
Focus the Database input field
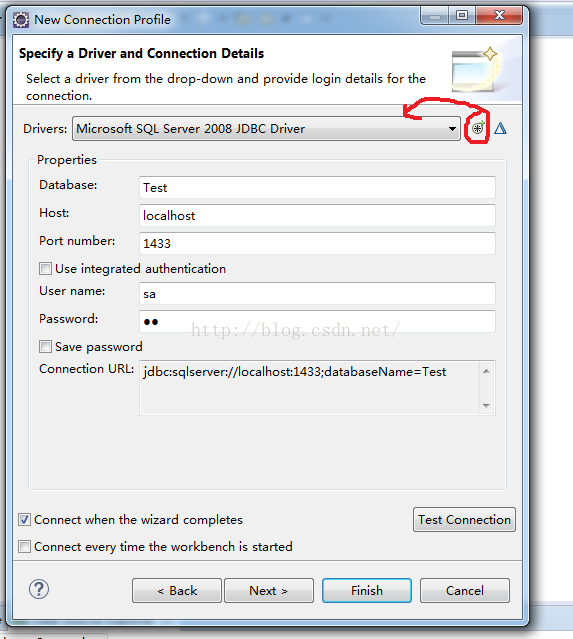click(x=317, y=187)
